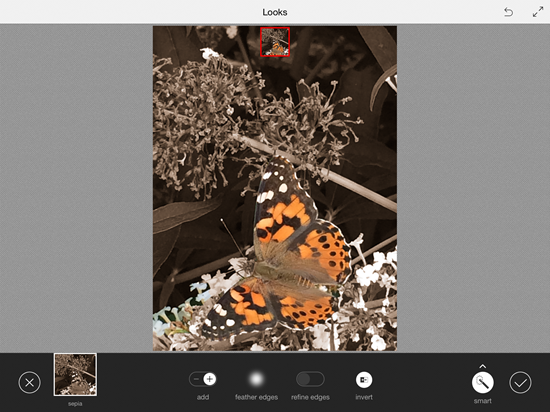
Task: Confirm changes with the checkmark button
Action: click(520, 383)
